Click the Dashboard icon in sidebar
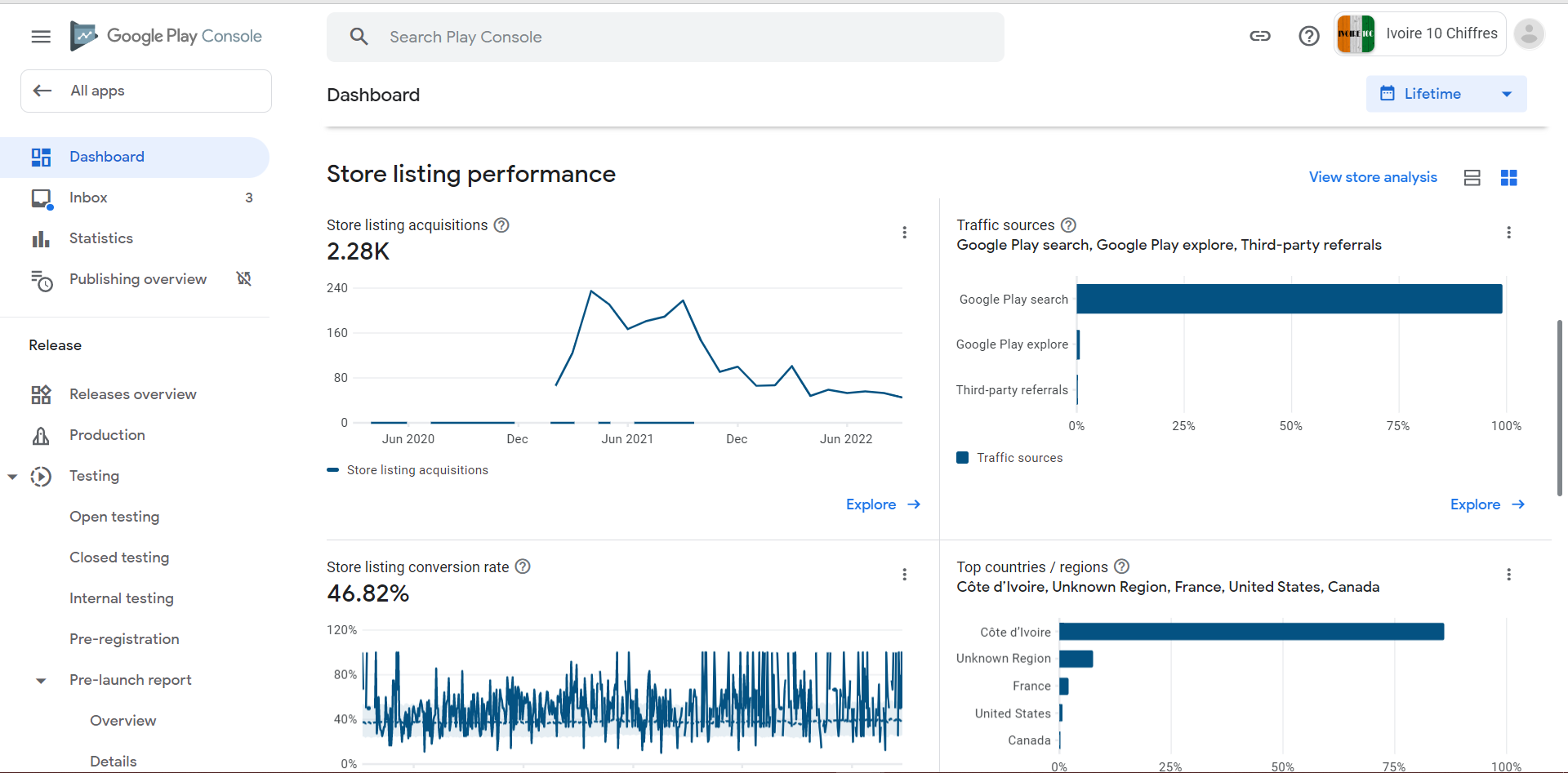The width and height of the screenshot is (1568, 773). point(41,158)
